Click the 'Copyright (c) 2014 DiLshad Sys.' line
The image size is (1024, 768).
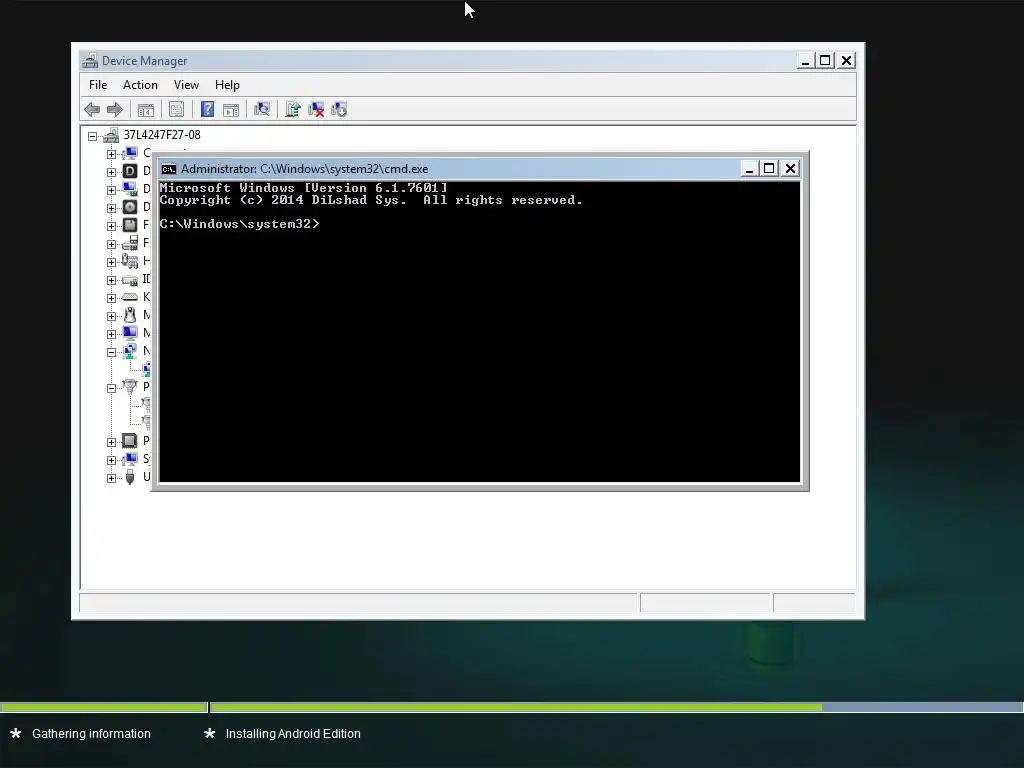tap(283, 200)
